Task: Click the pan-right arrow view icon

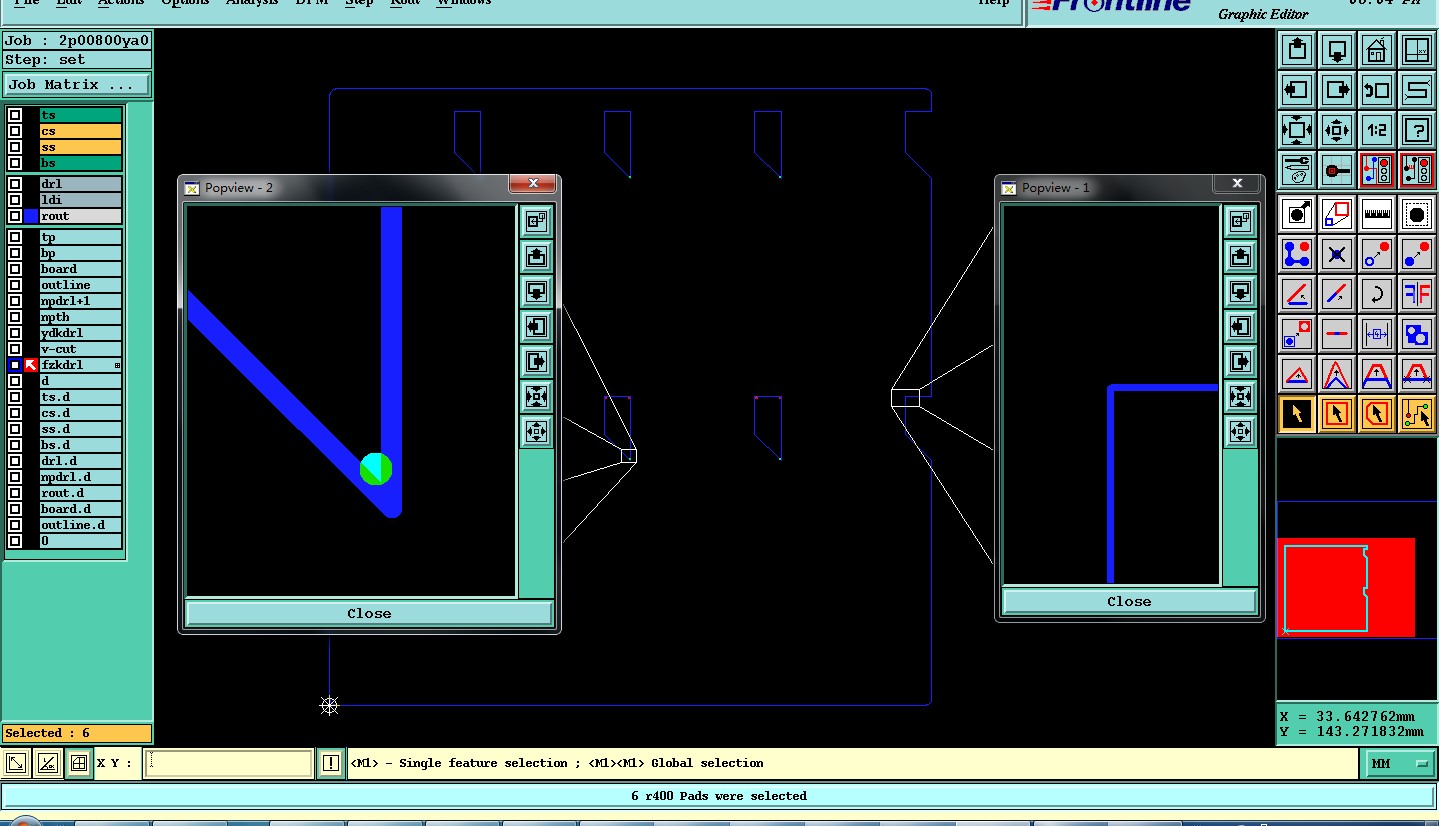Action: point(1337,89)
